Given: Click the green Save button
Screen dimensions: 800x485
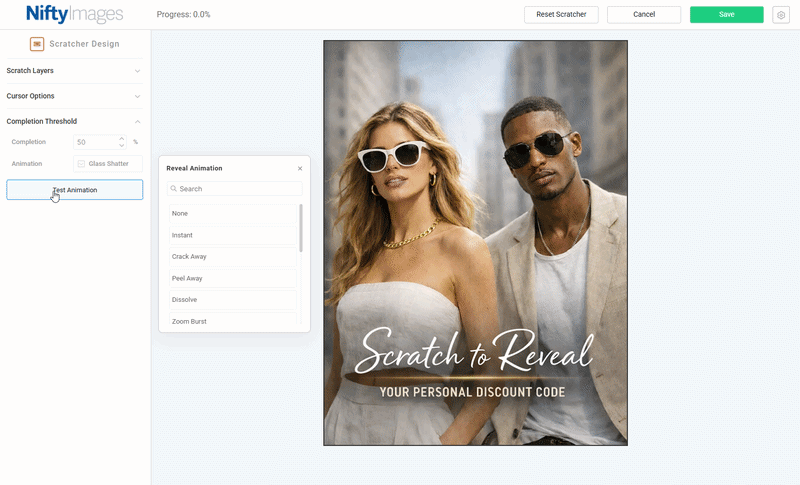Looking at the screenshot, I should point(726,15).
